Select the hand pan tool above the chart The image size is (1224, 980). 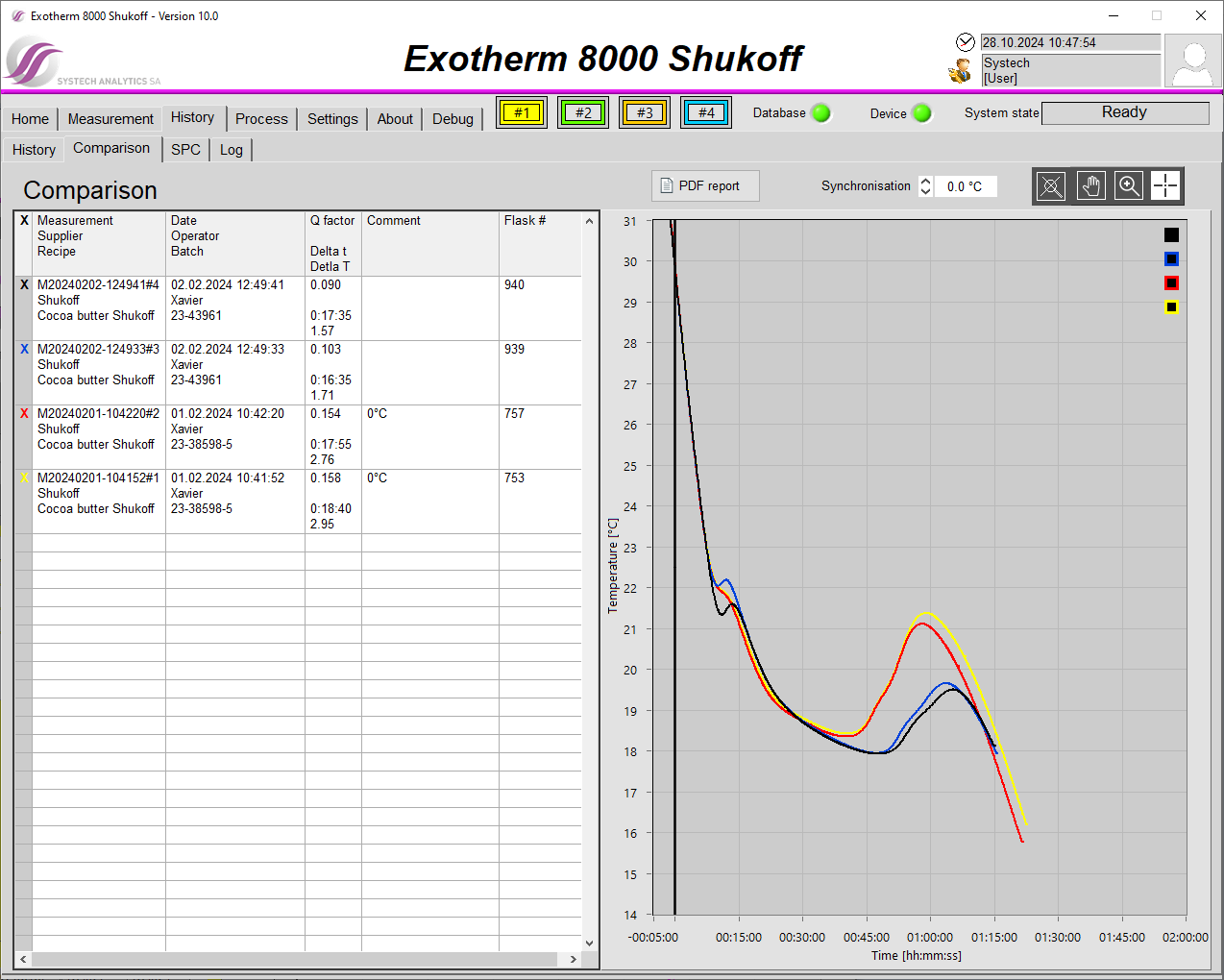[x=1090, y=186]
